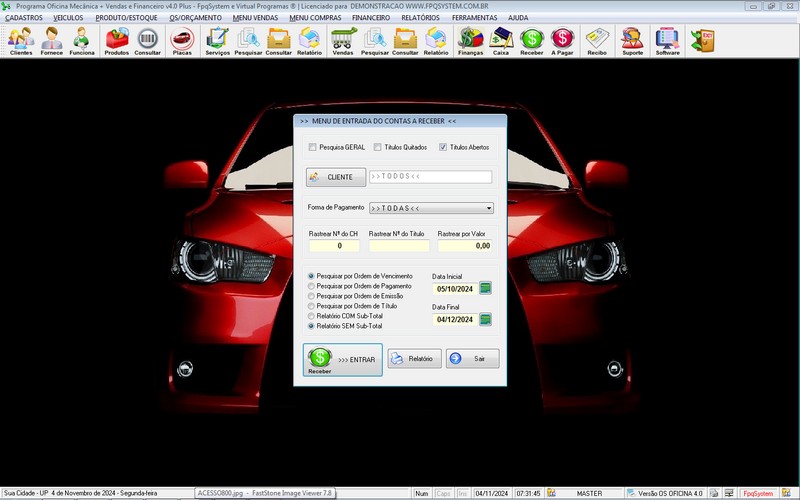
Task: Open the Clientes toolbar icon
Action: pos(21,41)
